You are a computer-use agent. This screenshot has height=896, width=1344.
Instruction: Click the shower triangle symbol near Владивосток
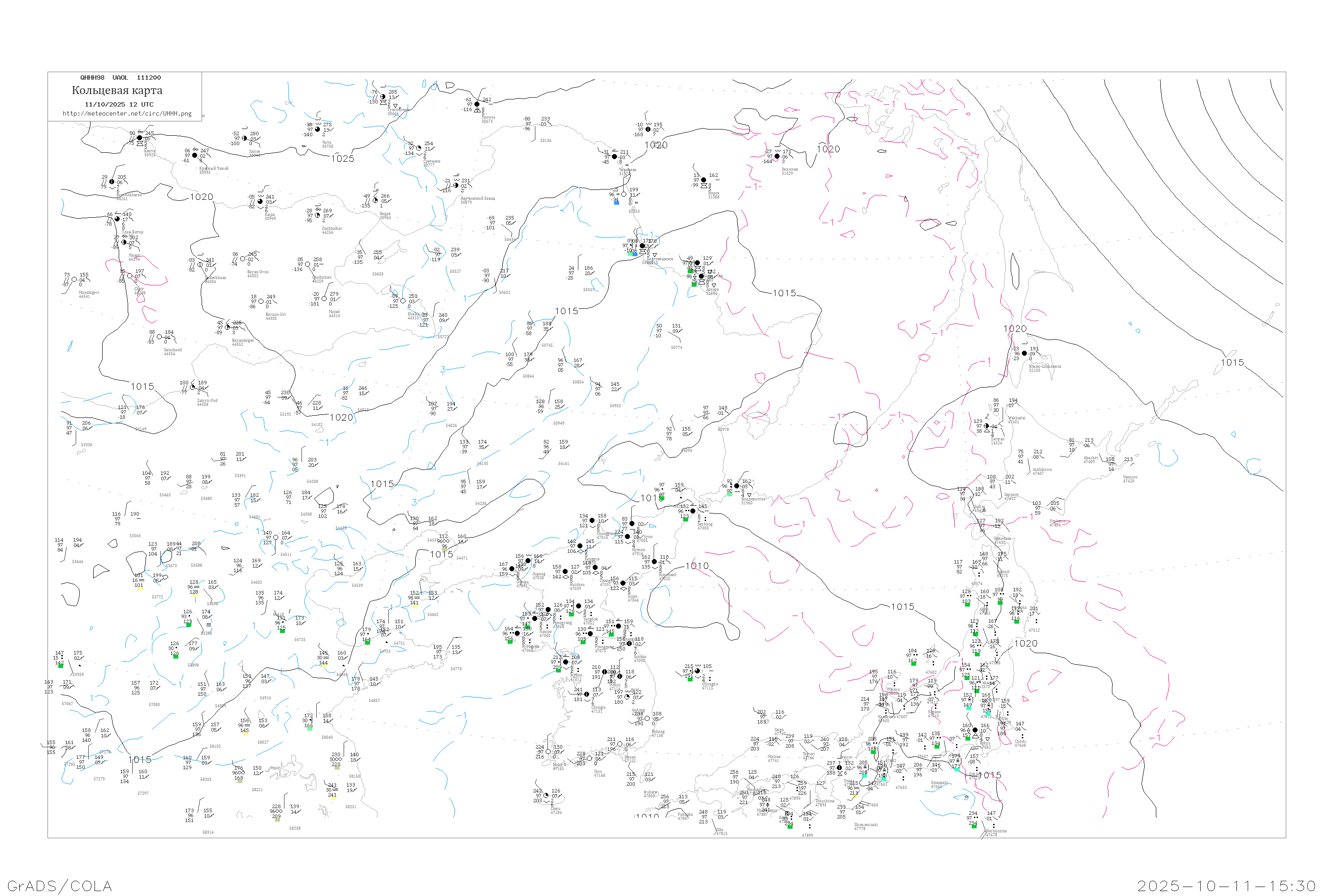tap(749, 495)
